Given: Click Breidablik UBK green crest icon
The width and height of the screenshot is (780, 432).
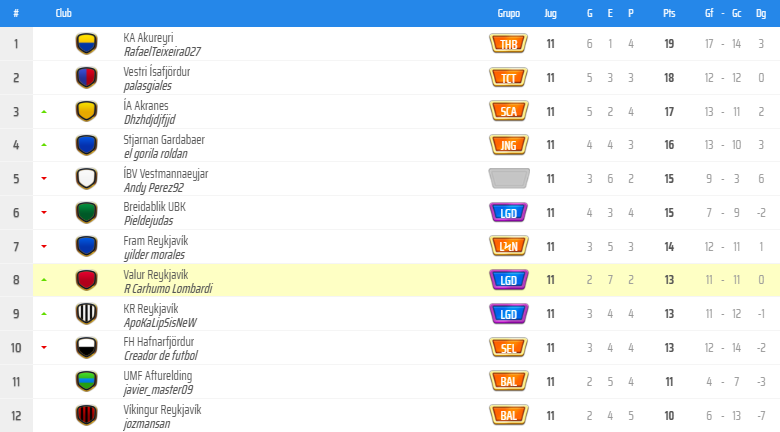Looking at the screenshot, I should pos(87,212).
